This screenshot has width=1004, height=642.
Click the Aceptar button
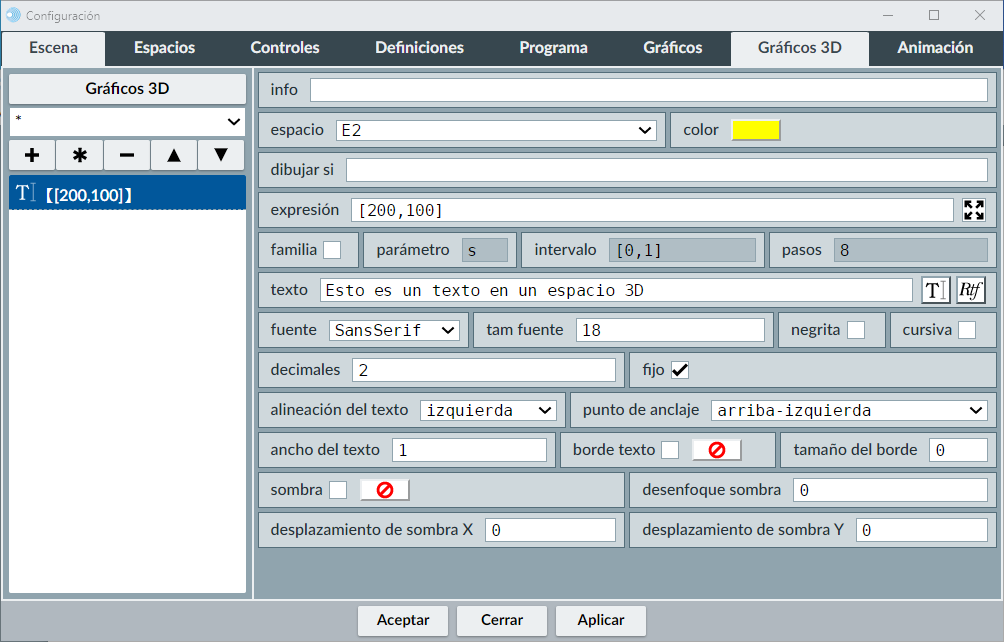click(403, 620)
